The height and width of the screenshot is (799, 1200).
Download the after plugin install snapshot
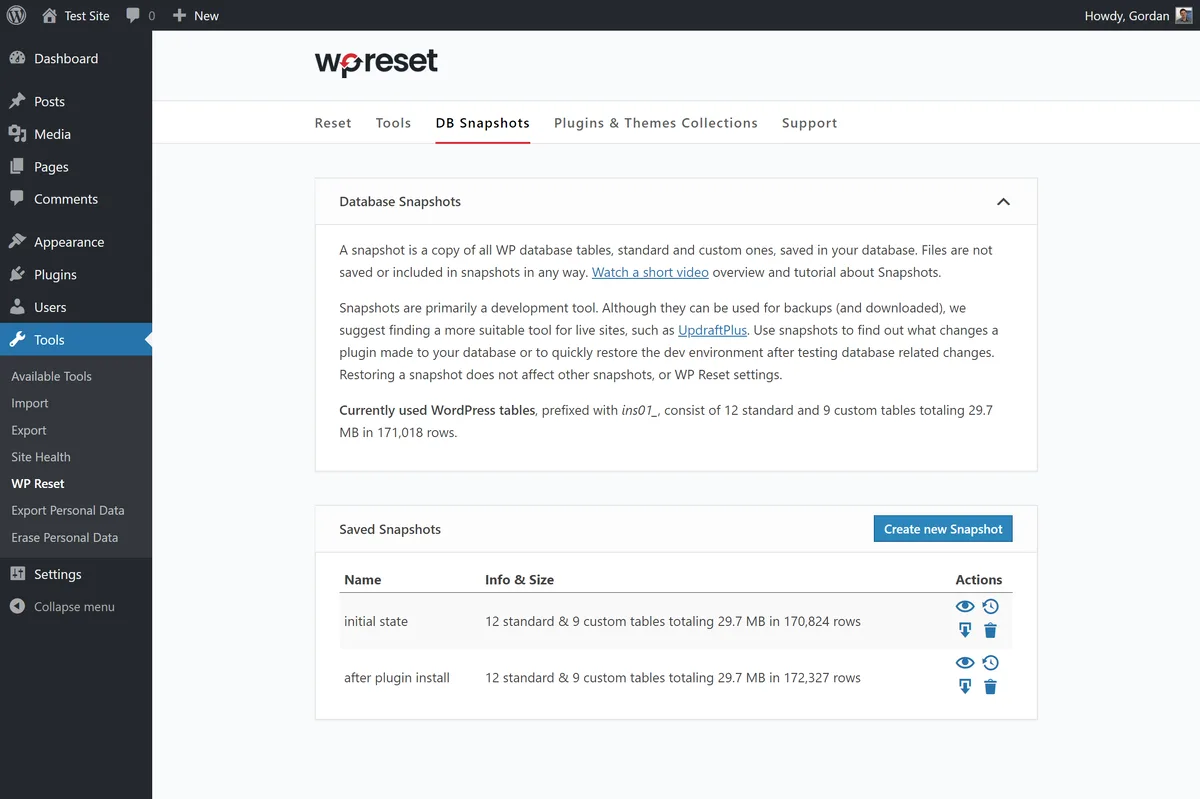click(x=965, y=686)
